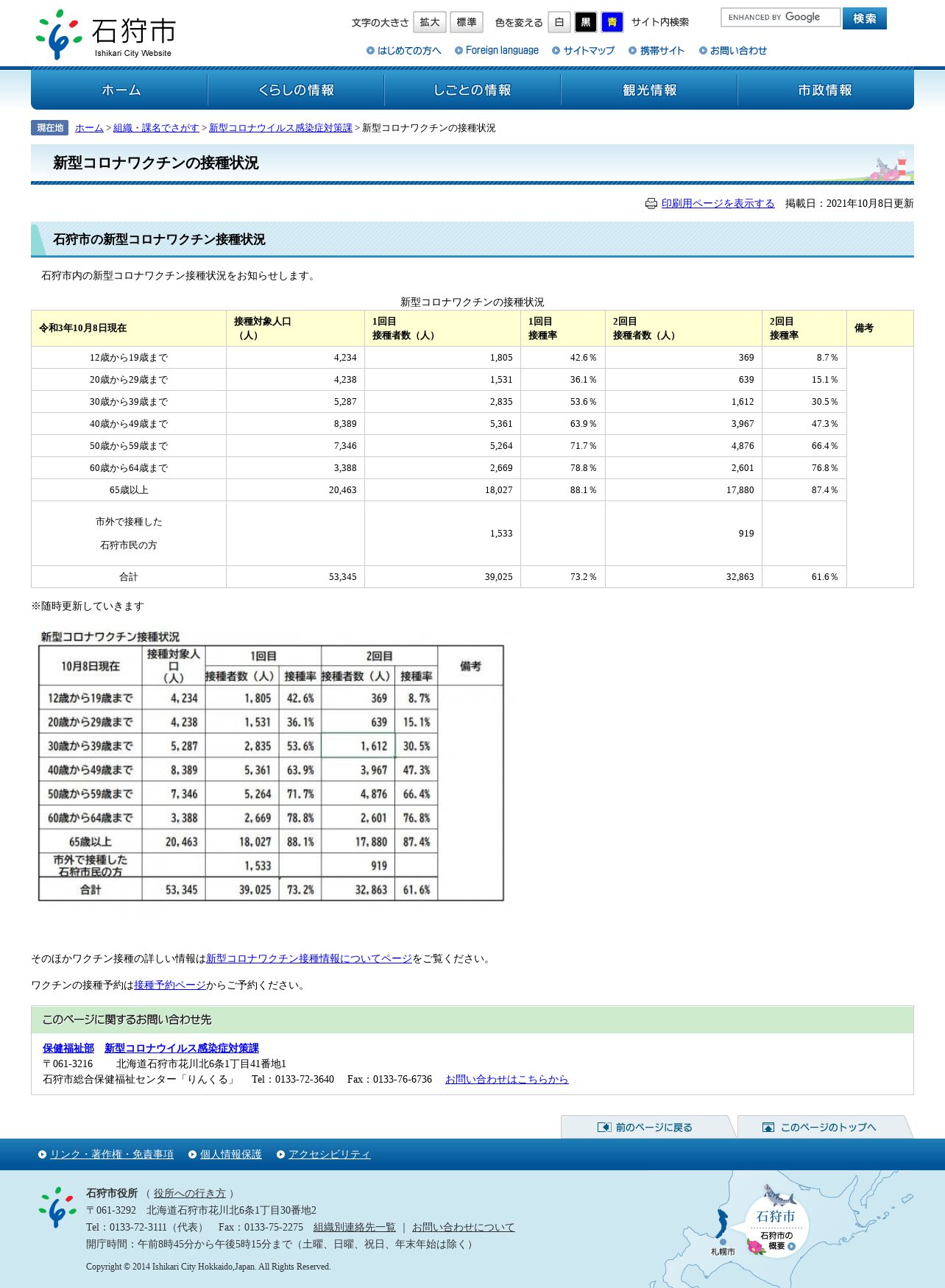Click footer Ishikari city emblem

click(x=57, y=1207)
